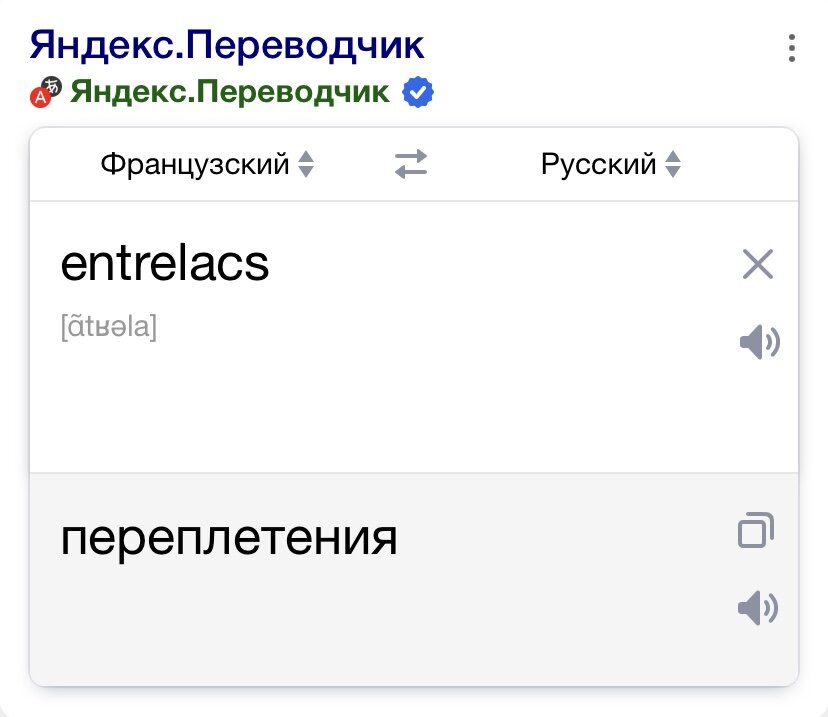The width and height of the screenshot is (828, 717).
Task: Click inside the translation result area
Action: 400,590
